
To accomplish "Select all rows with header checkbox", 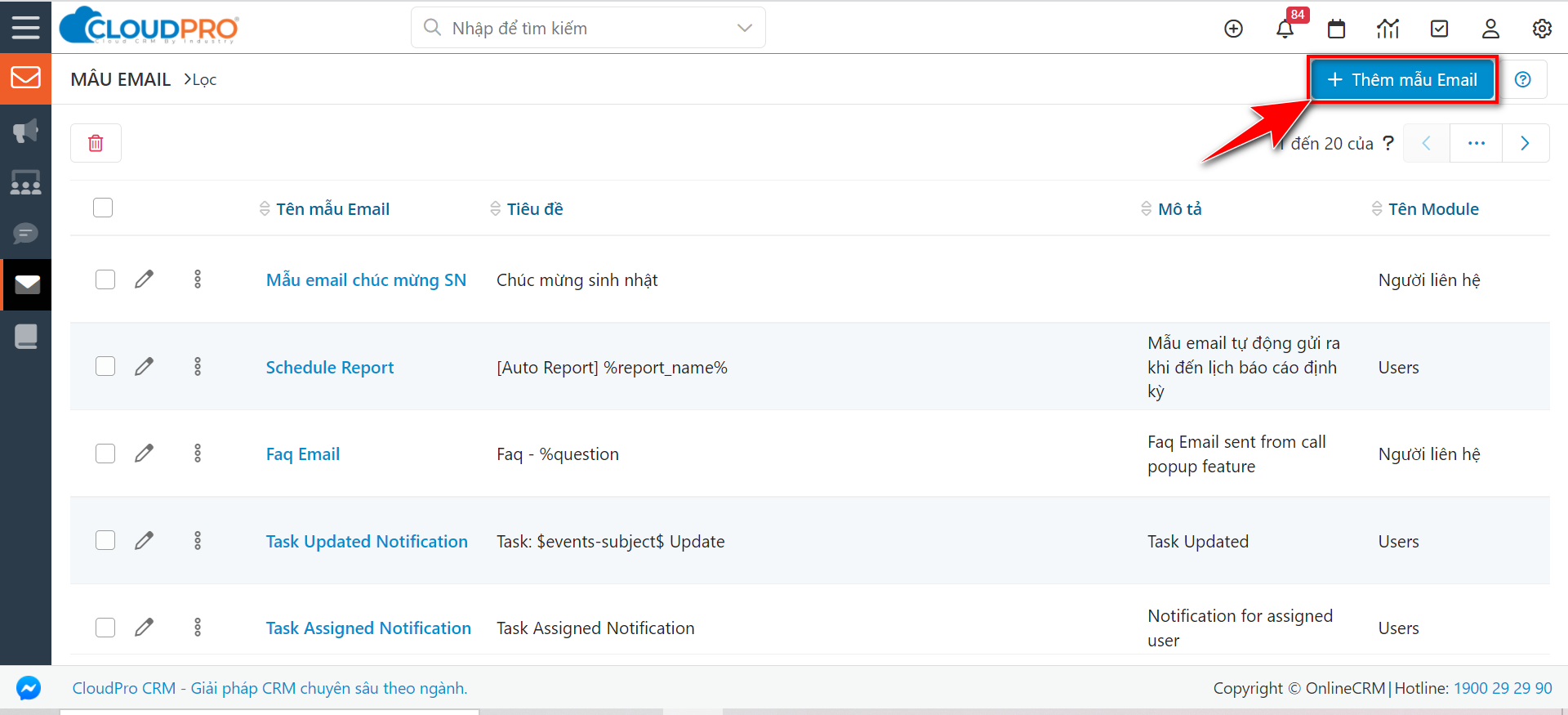I will click(103, 208).
